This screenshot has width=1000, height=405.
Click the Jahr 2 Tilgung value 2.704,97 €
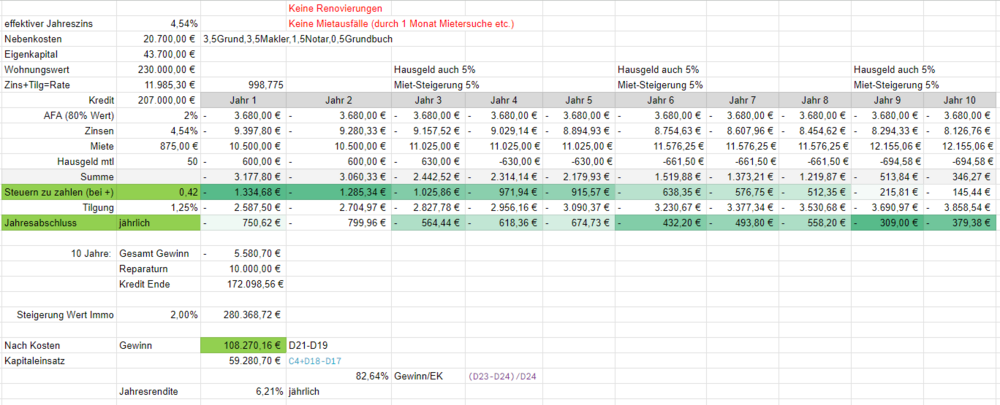point(364,207)
